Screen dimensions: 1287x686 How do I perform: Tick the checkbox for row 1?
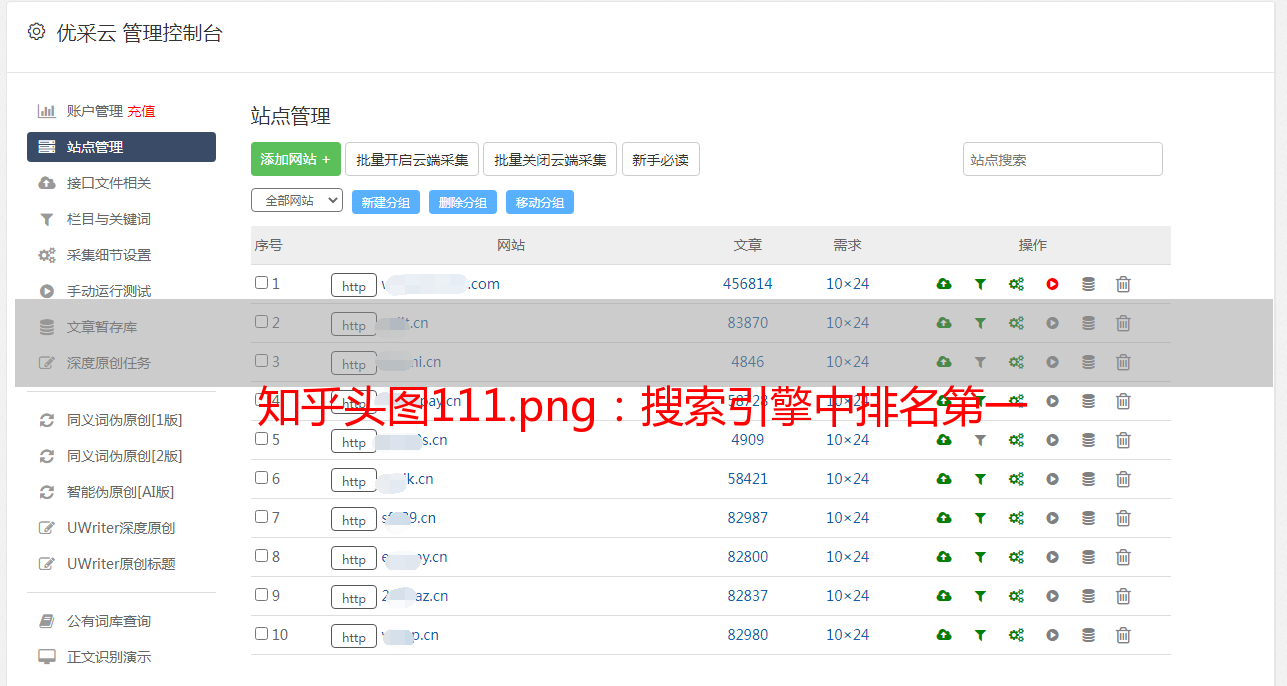point(261,283)
